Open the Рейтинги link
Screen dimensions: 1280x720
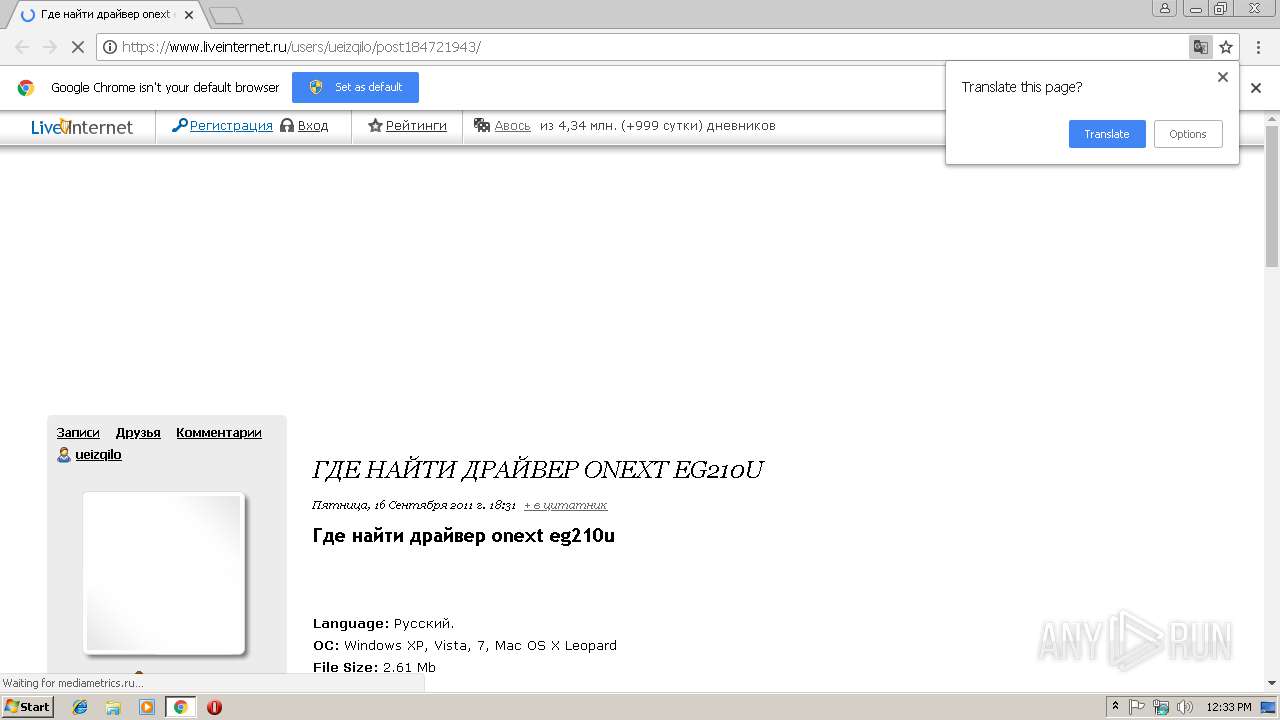click(x=416, y=125)
